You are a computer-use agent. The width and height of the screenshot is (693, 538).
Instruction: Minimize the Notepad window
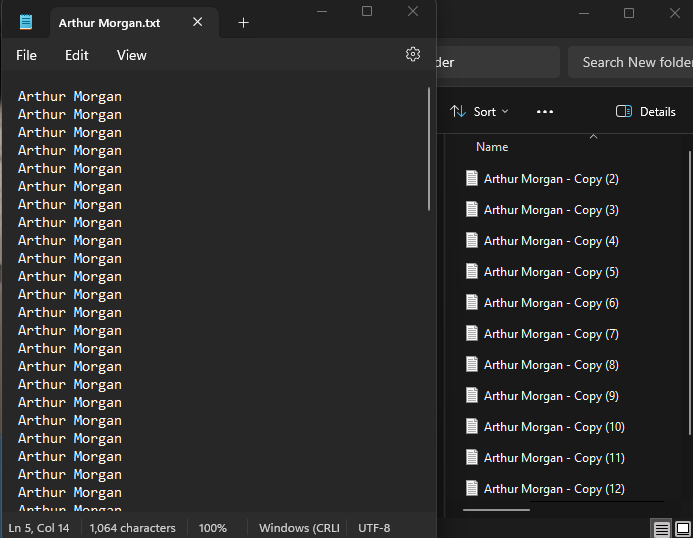click(322, 11)
